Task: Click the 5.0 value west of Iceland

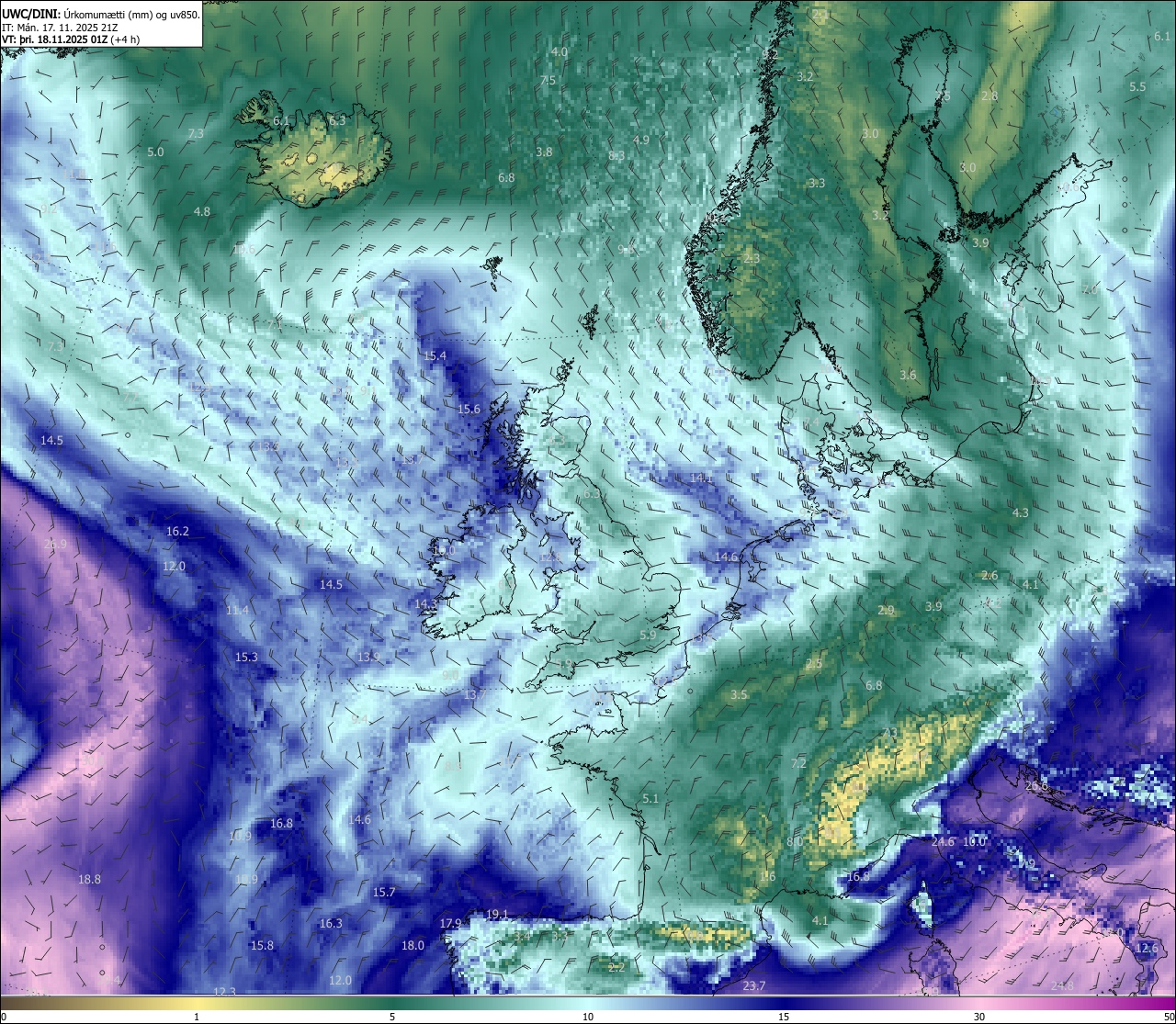Action: click(x=155, y=152)
